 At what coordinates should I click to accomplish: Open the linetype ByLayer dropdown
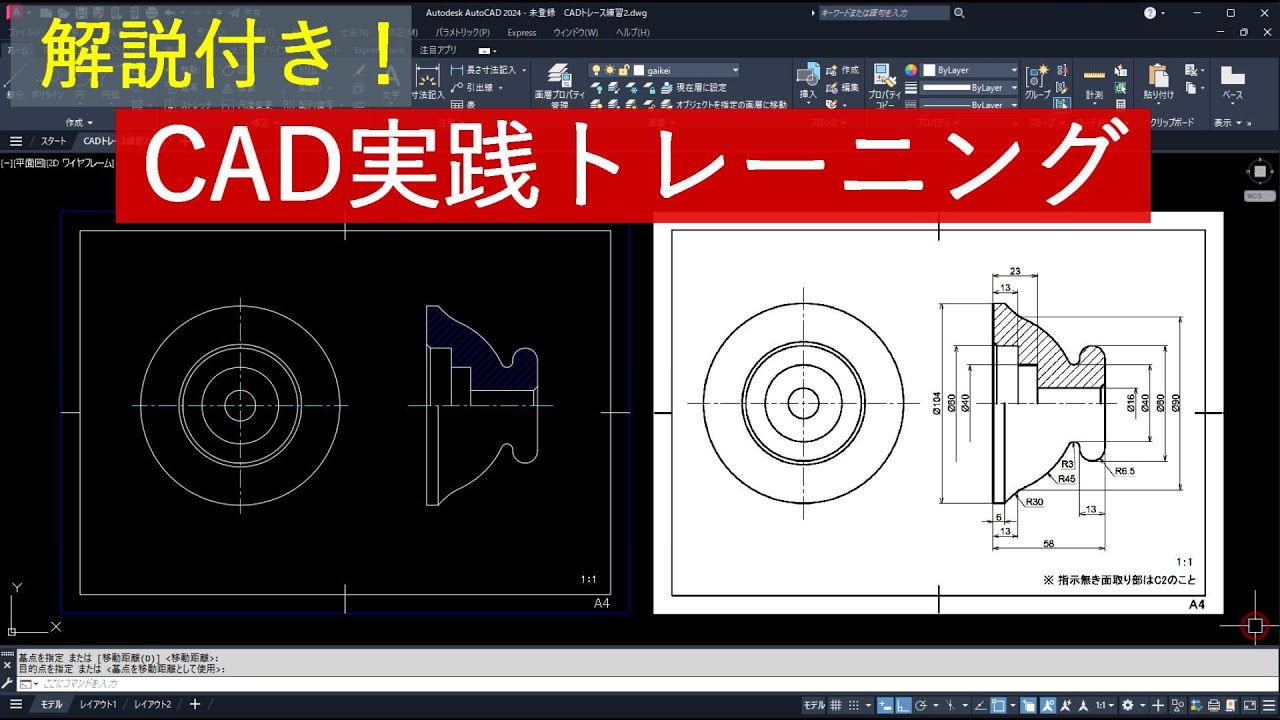[970, 104]
